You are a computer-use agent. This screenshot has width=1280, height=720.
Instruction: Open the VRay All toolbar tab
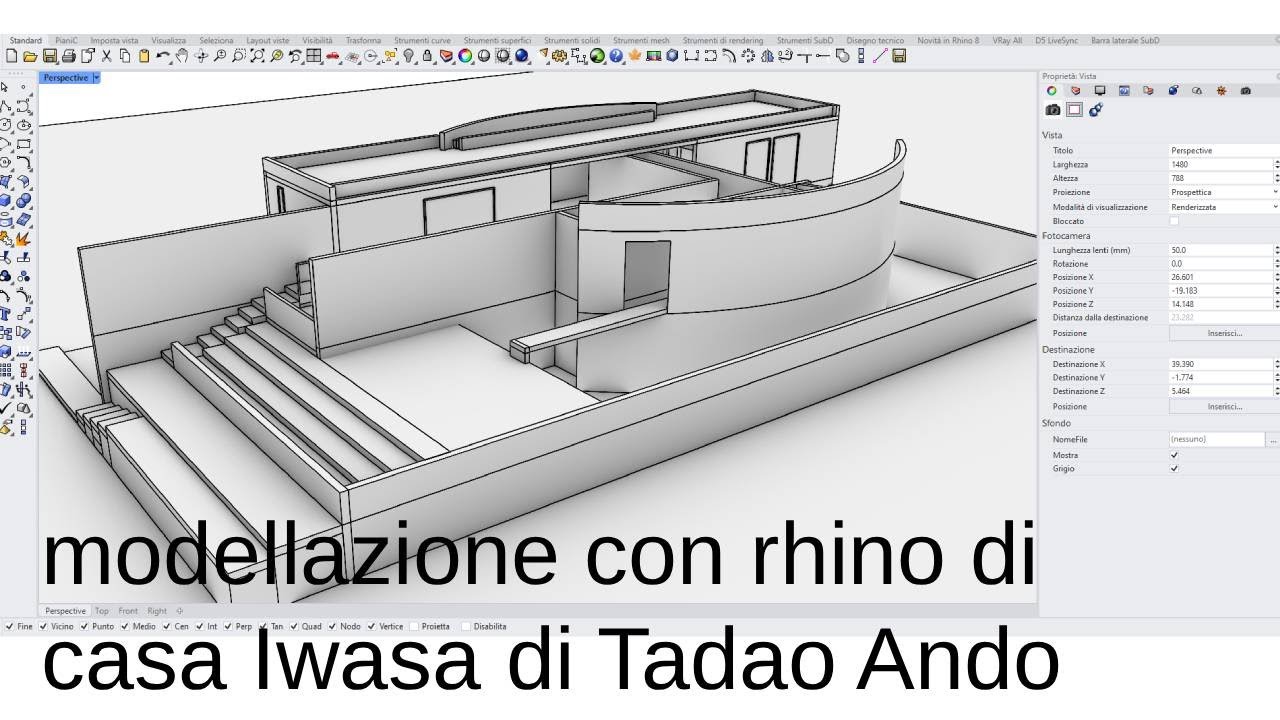click(x=1007, y=40)
